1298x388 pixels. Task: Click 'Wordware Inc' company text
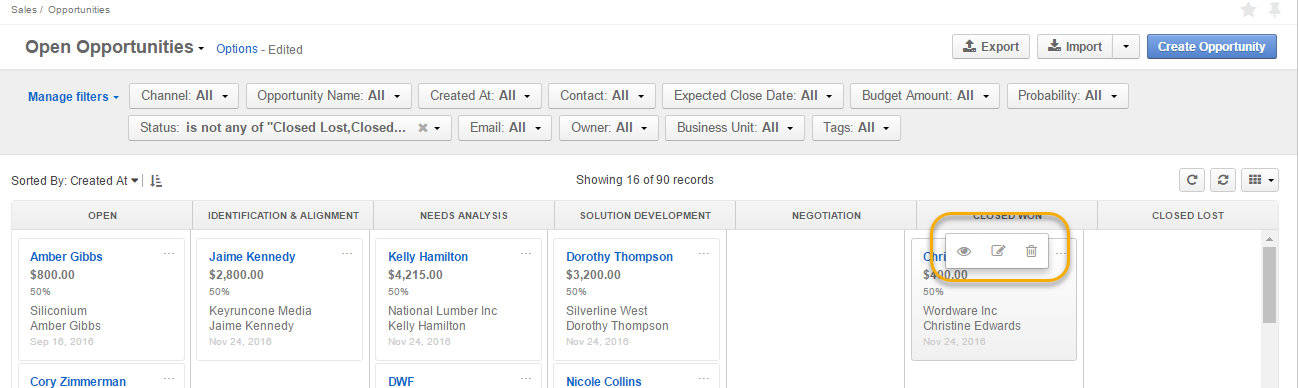(x=960, y=311)
